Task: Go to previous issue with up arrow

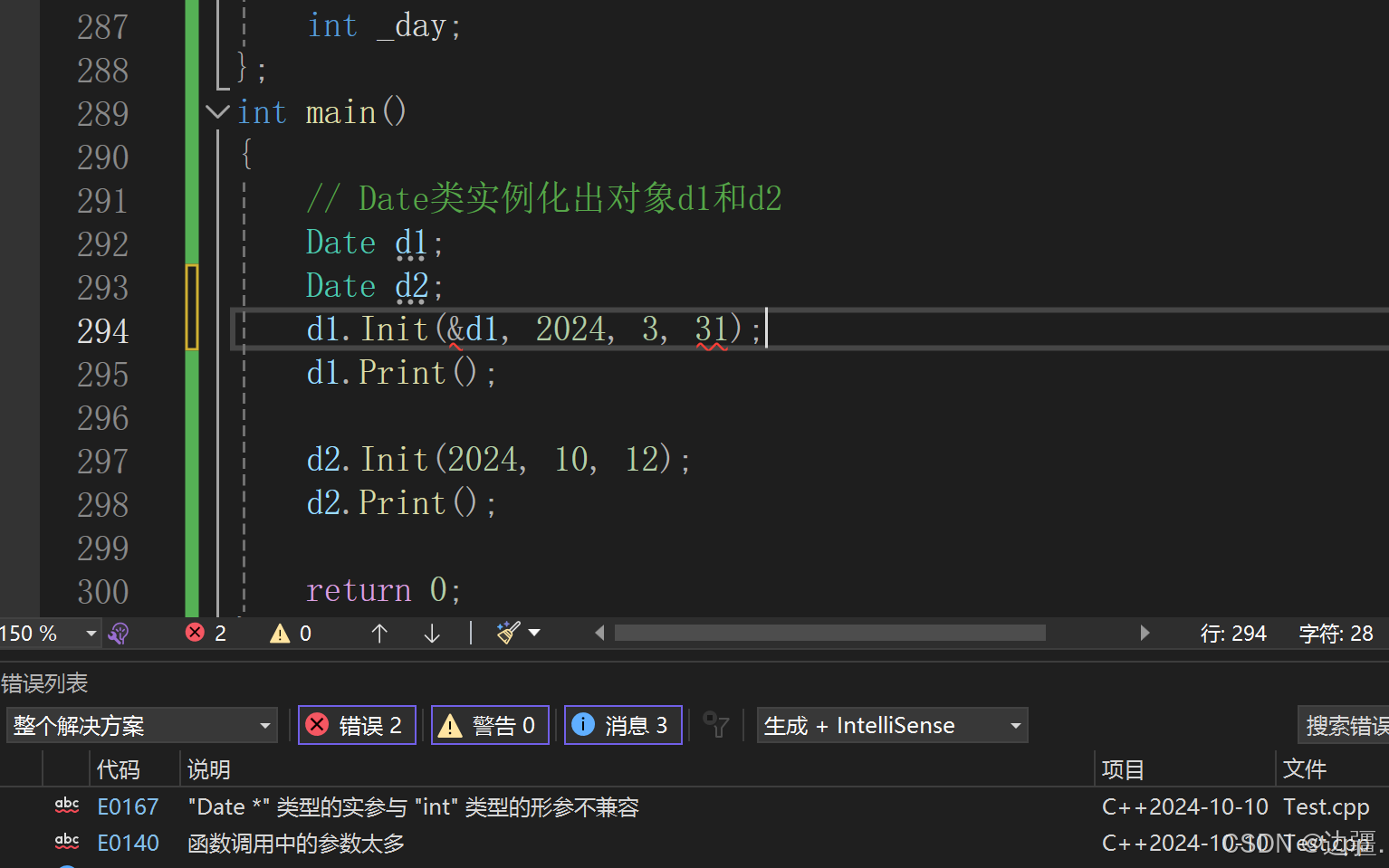Action: (379, 634)
